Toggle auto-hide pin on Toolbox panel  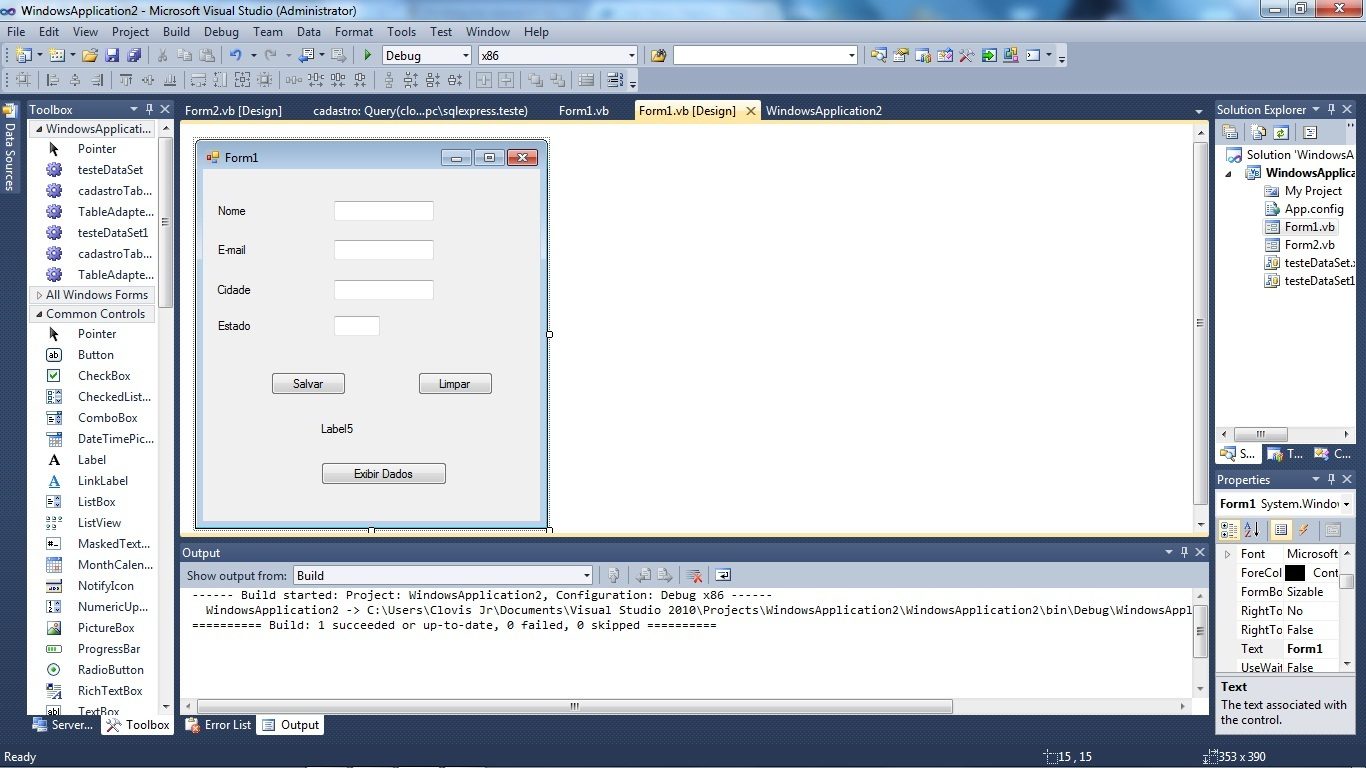tap(149, 109)
